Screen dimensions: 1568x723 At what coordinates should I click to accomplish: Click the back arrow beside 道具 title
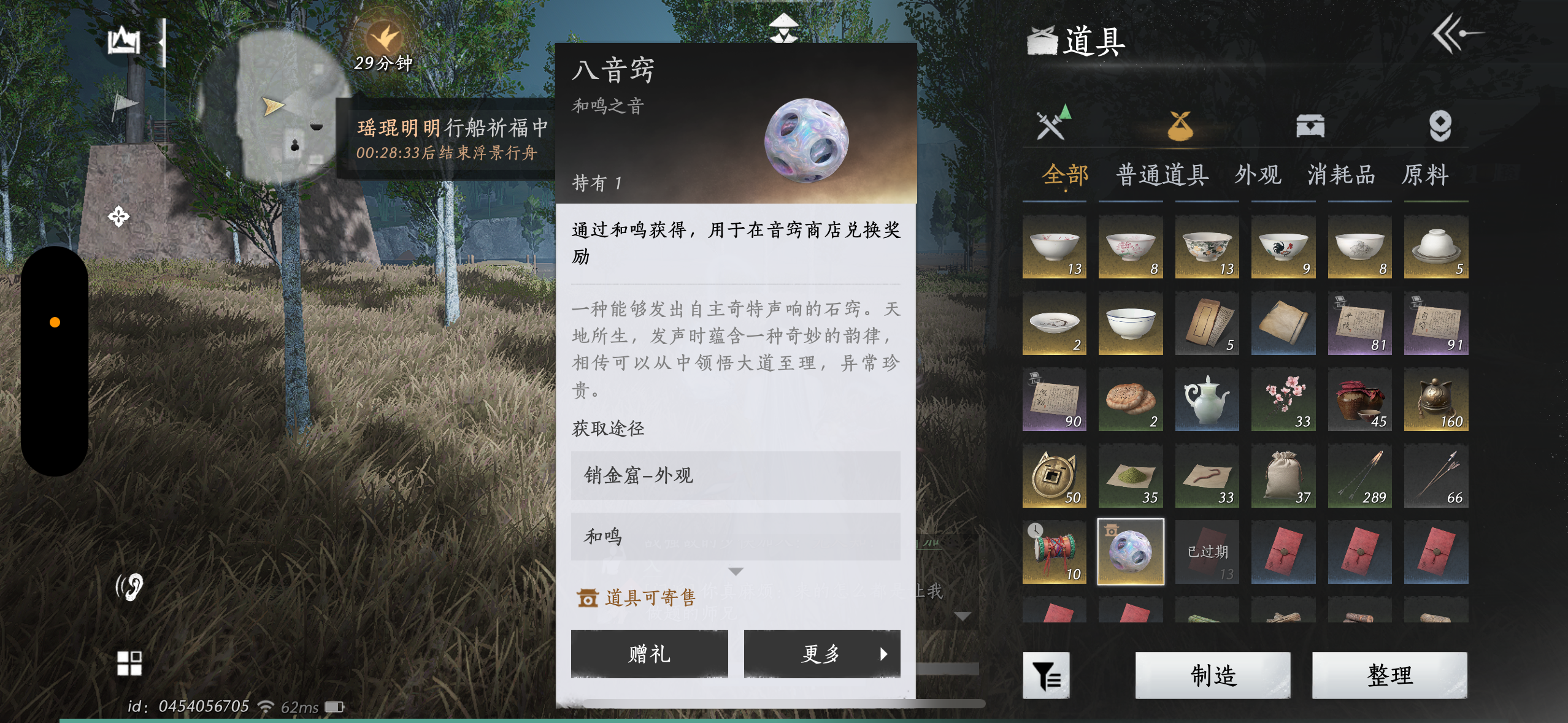[1457, 34]
